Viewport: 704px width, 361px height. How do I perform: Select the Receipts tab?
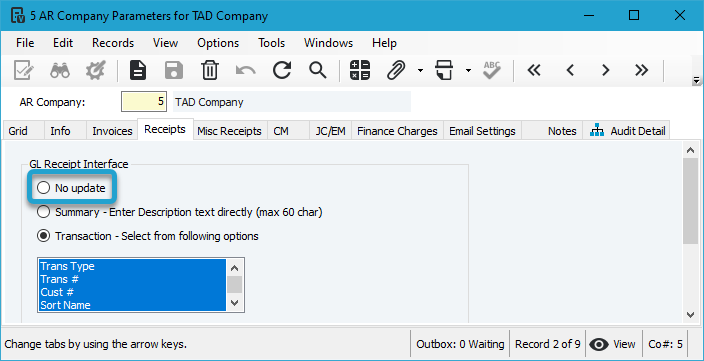[x=165, y=129]
